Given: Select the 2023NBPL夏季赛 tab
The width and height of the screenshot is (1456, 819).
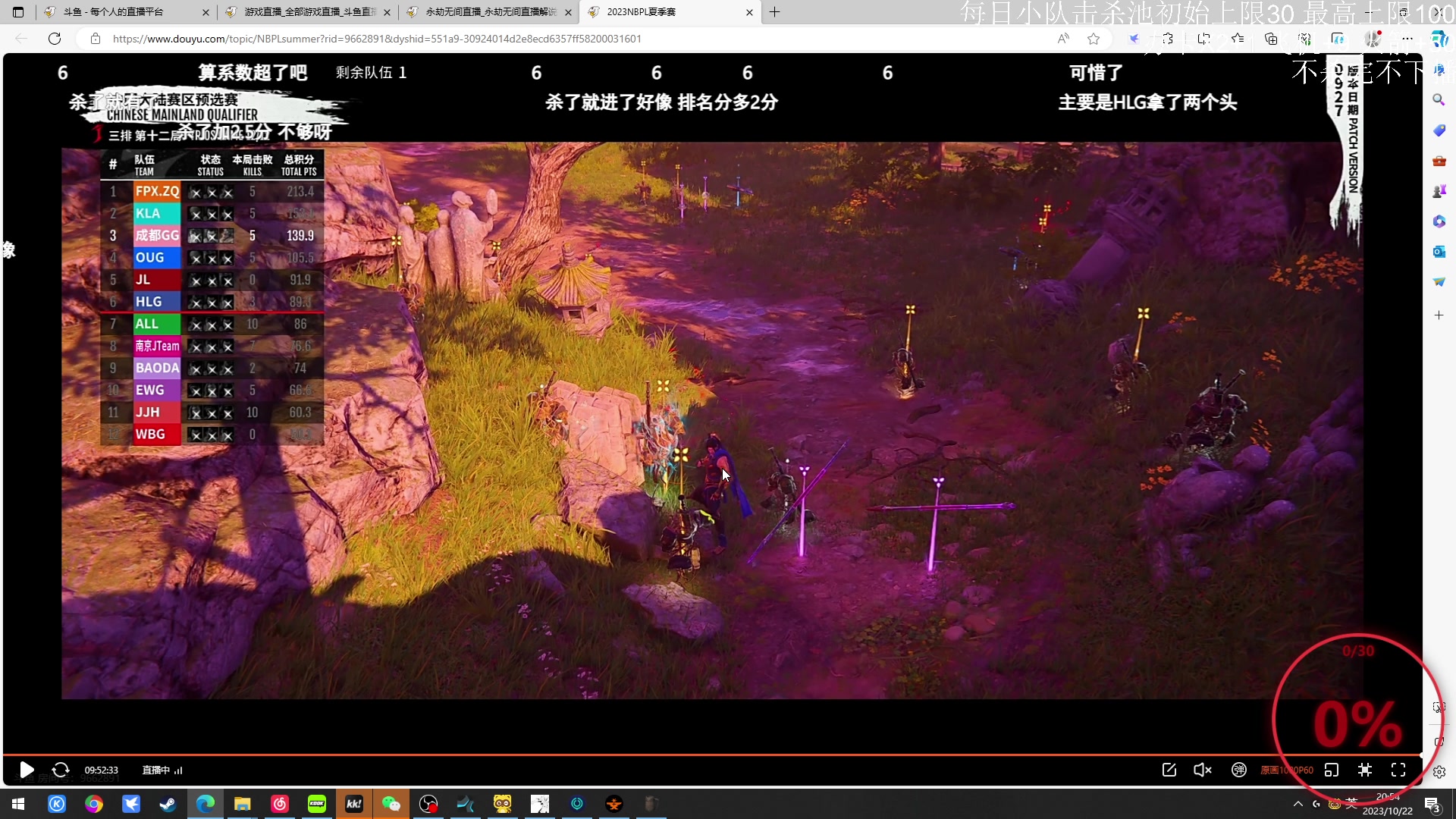Looking at the screenshot, I should tap(670, 12).
